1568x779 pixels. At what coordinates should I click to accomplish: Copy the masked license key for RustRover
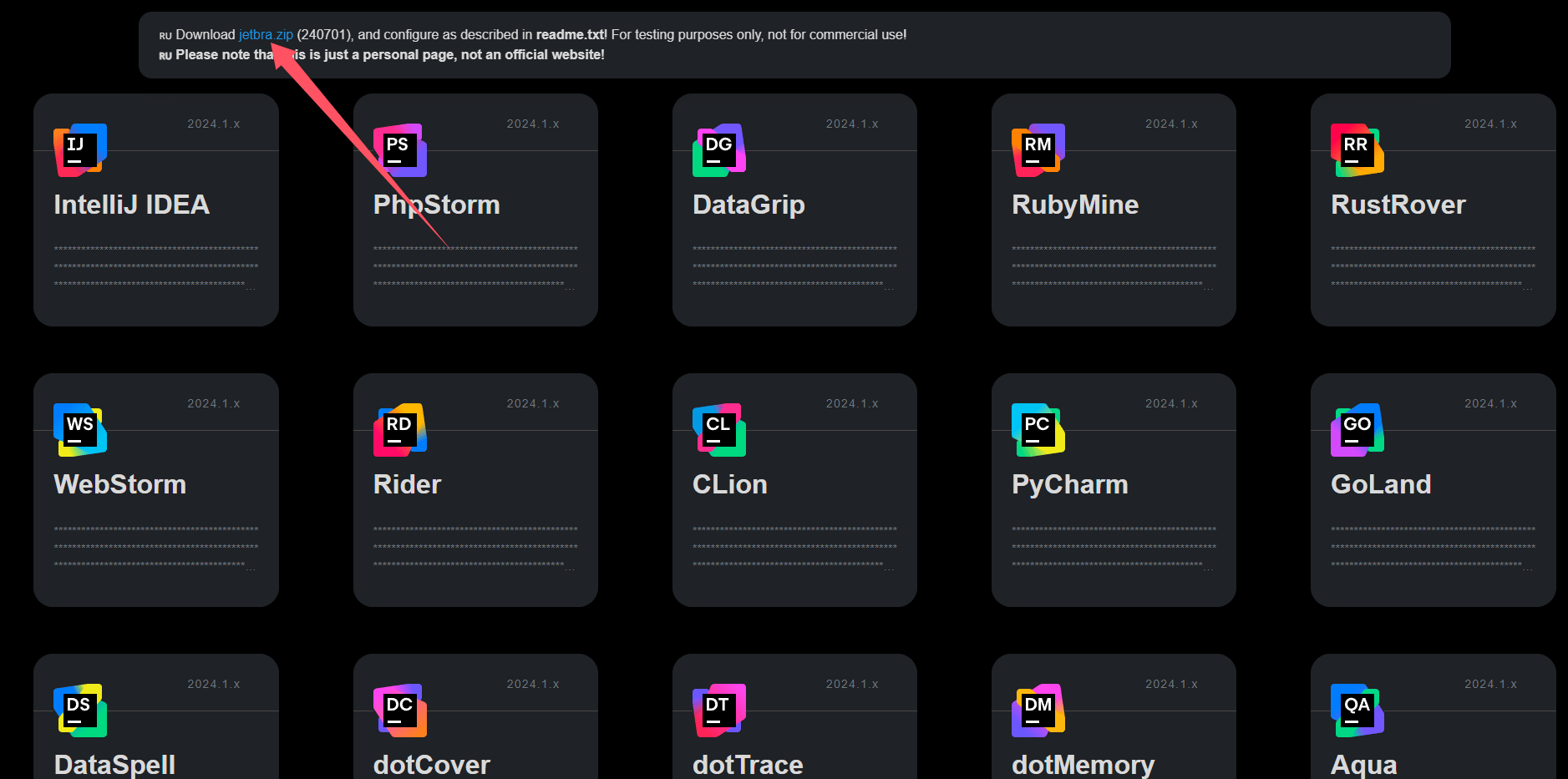pyautogui.click(x=1433, y=266)
